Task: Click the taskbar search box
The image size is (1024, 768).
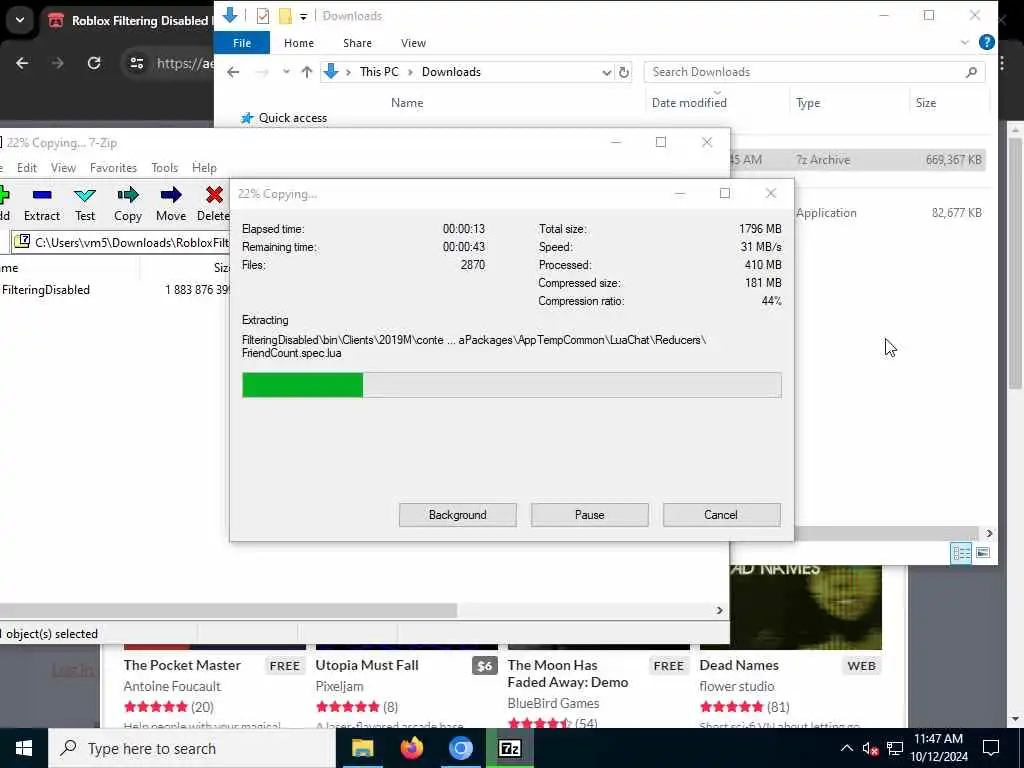Action: click(x=192, y=748)
